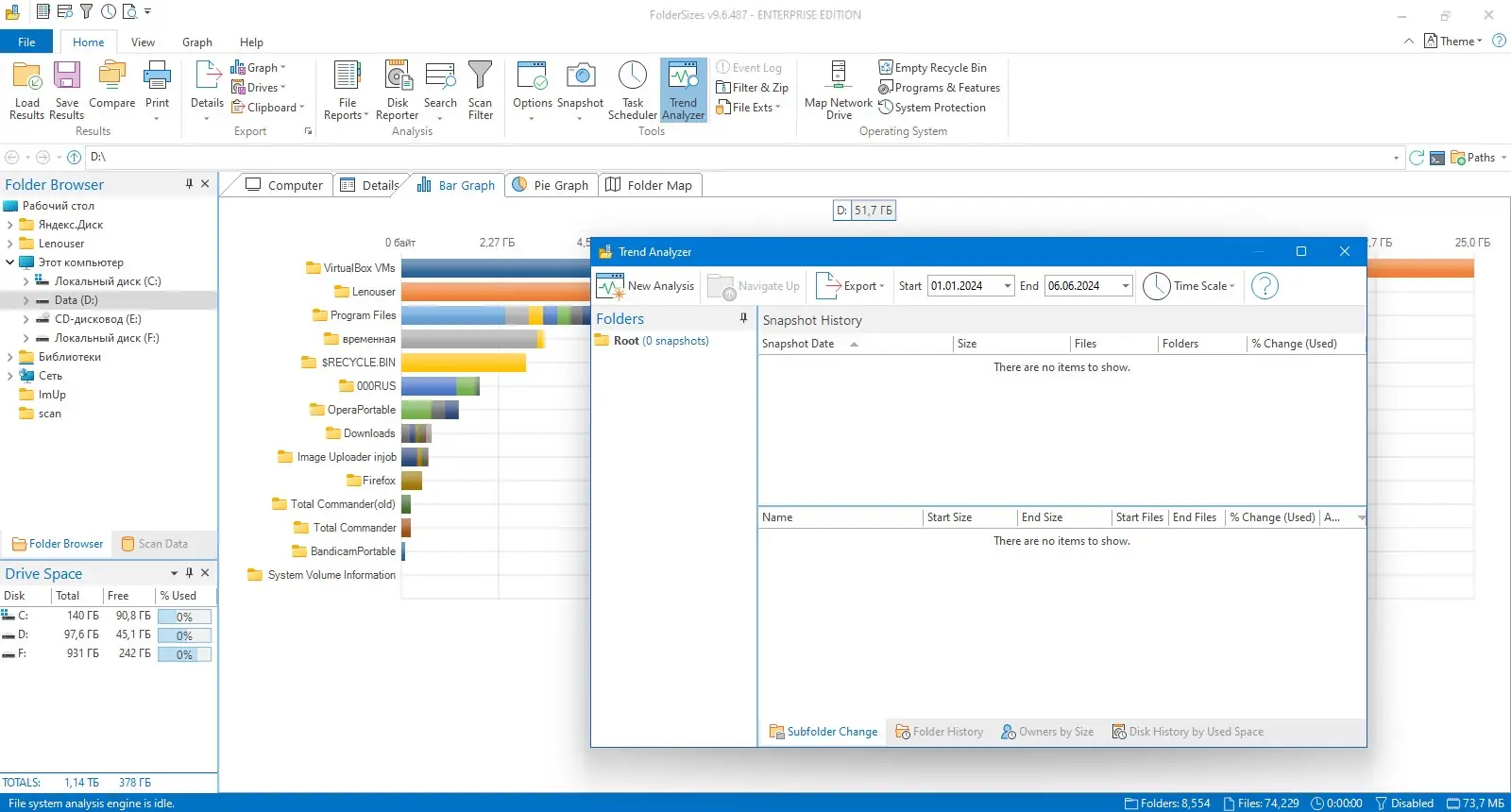This screenshot has height=812, width=1511.
Task: Open the Folder Map tab
Action: [x=649, y=185]
